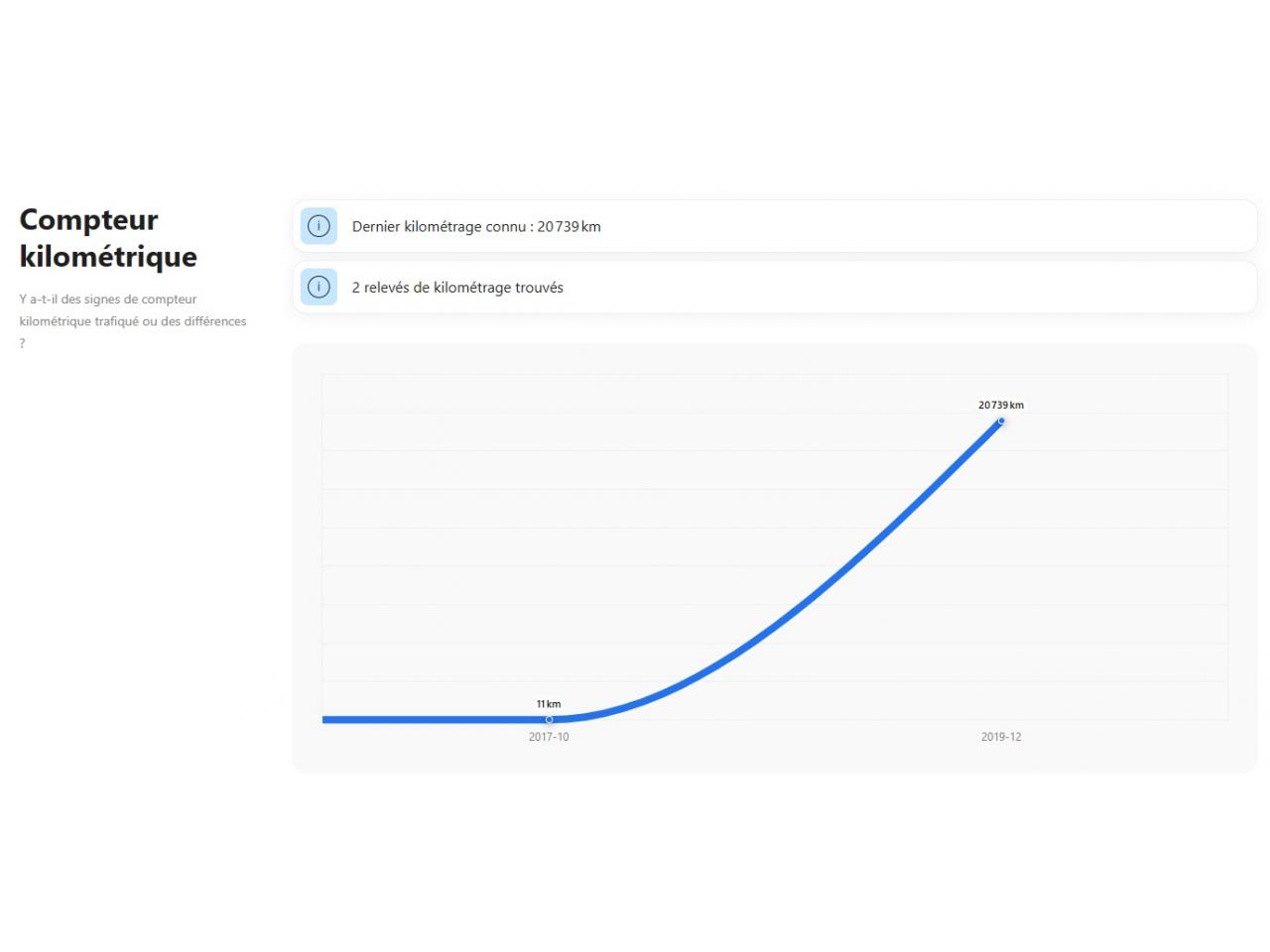This screenshot has width=1270, height=952.
Task: Click the info icon beside 2 relevés
Action: point(318,288)
